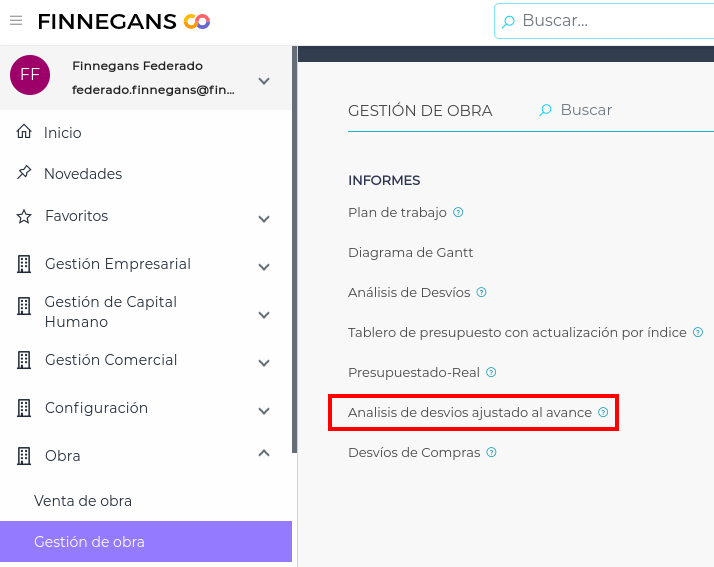Expand the Configuración menu chevron
Image resolution: width=714 pixels, height=567 pixels.
tap(264, 410)
